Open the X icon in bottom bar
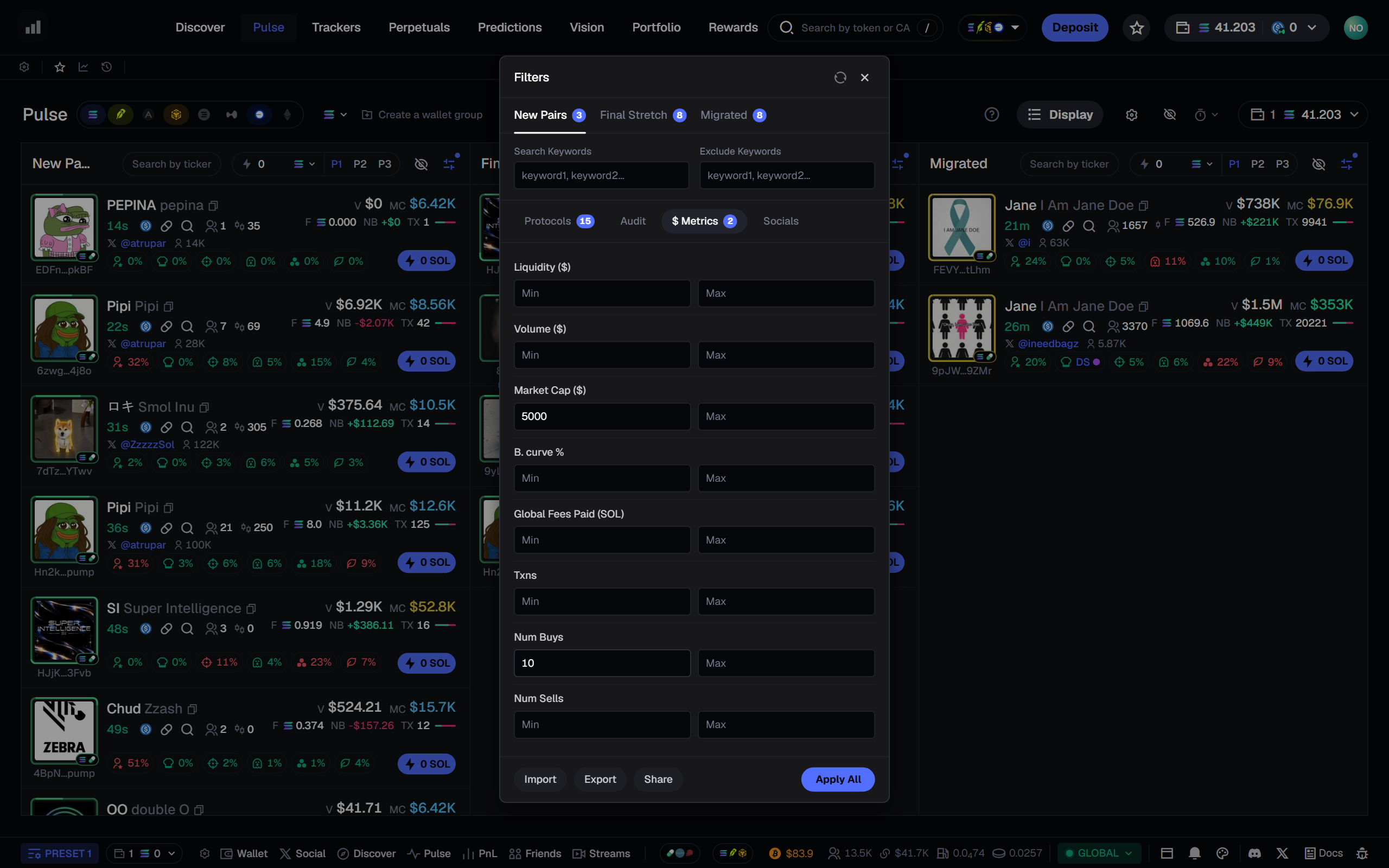This screenshot has width=1389, height=868. (x=1282, y=853)
